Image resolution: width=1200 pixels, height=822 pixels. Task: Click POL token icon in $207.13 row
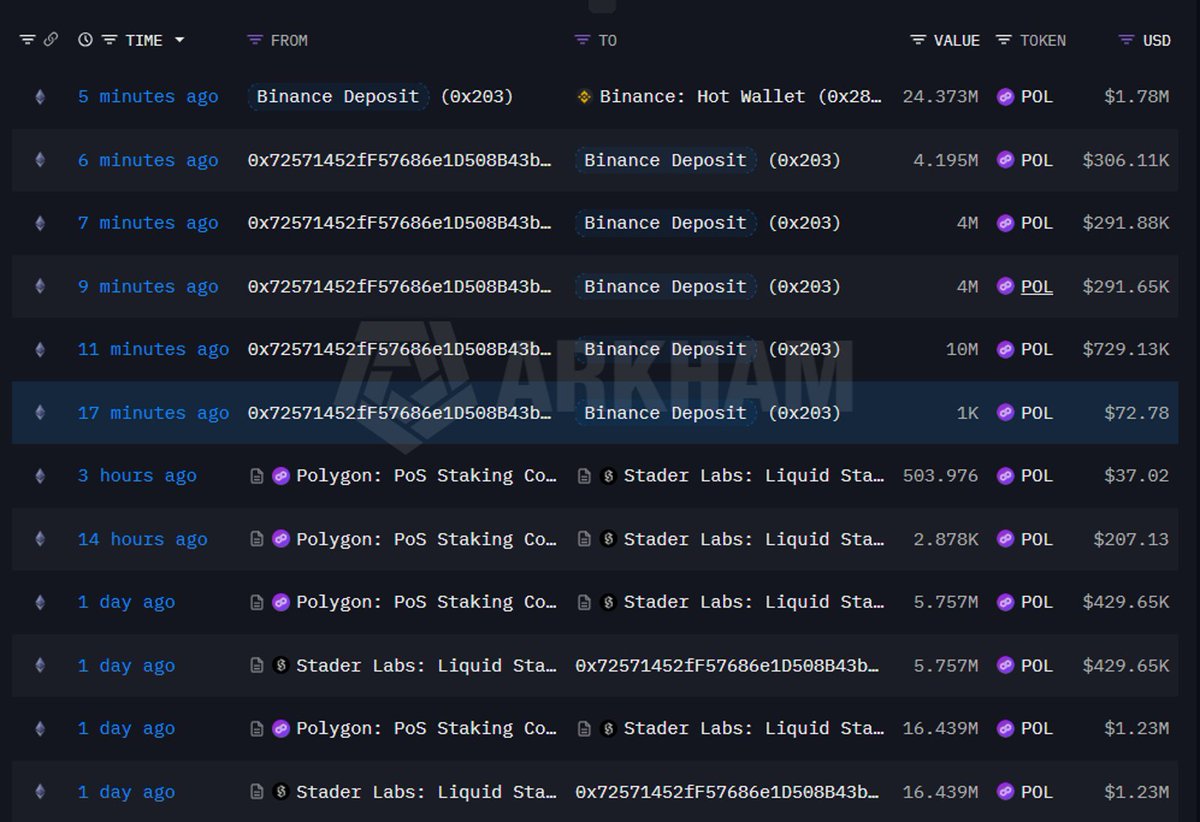click(1005, 539)
